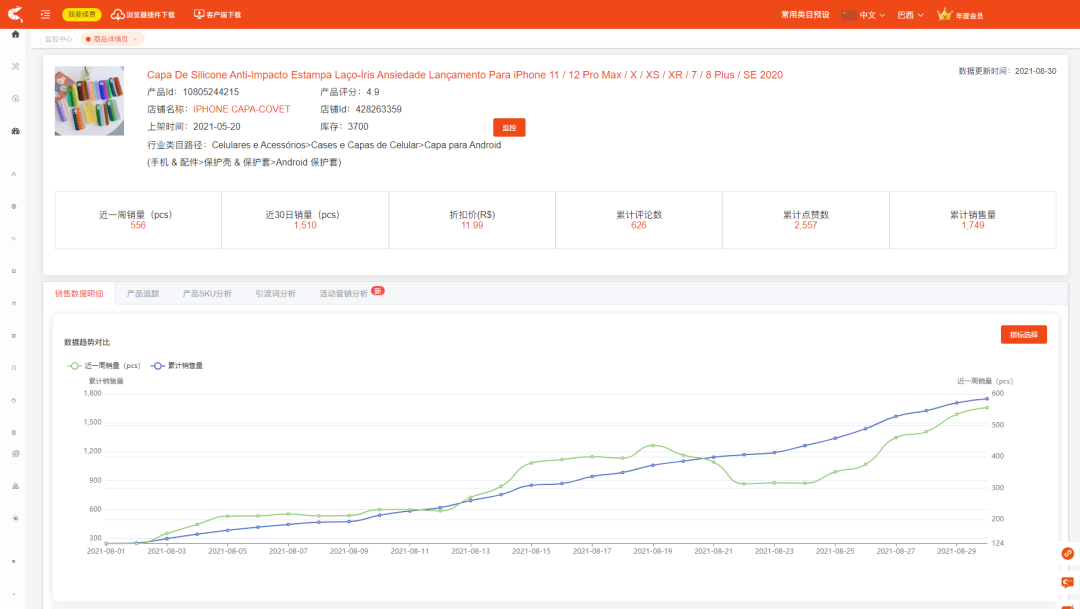Image resolution: width=1080 pixels, height=609 pixels.
Task: Click the left y-axis value 1,800
Action: click(92, 393)
